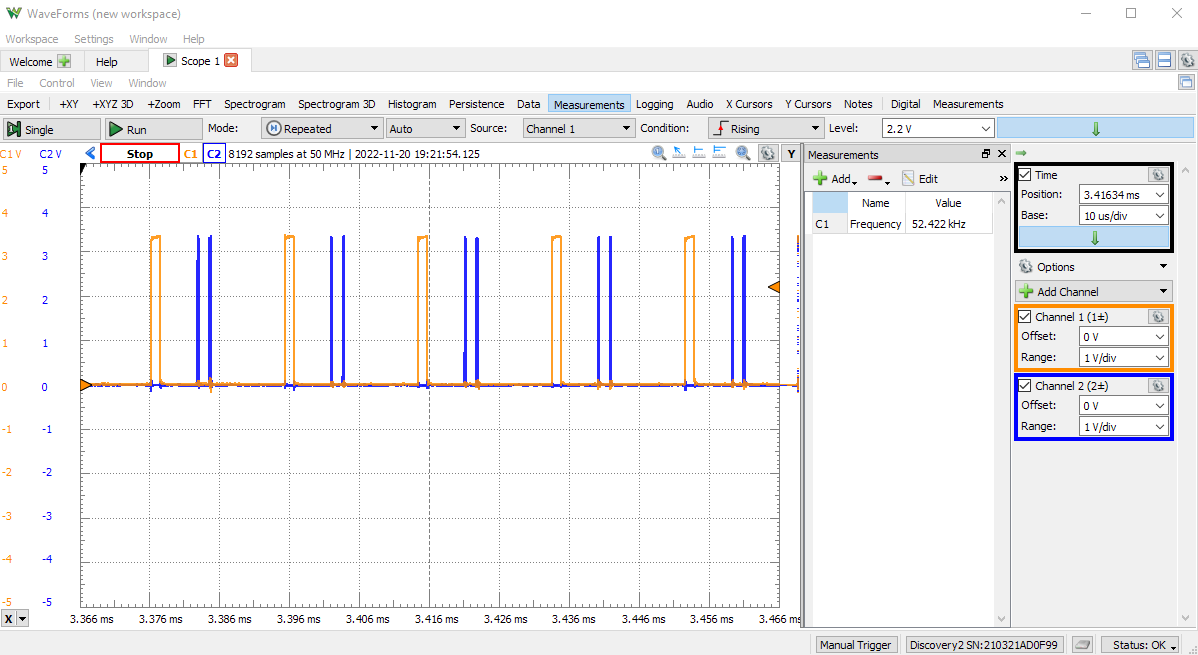Click the tile windows icon
Viewport: 1198px width, 655px height.
pos(1165,60)
